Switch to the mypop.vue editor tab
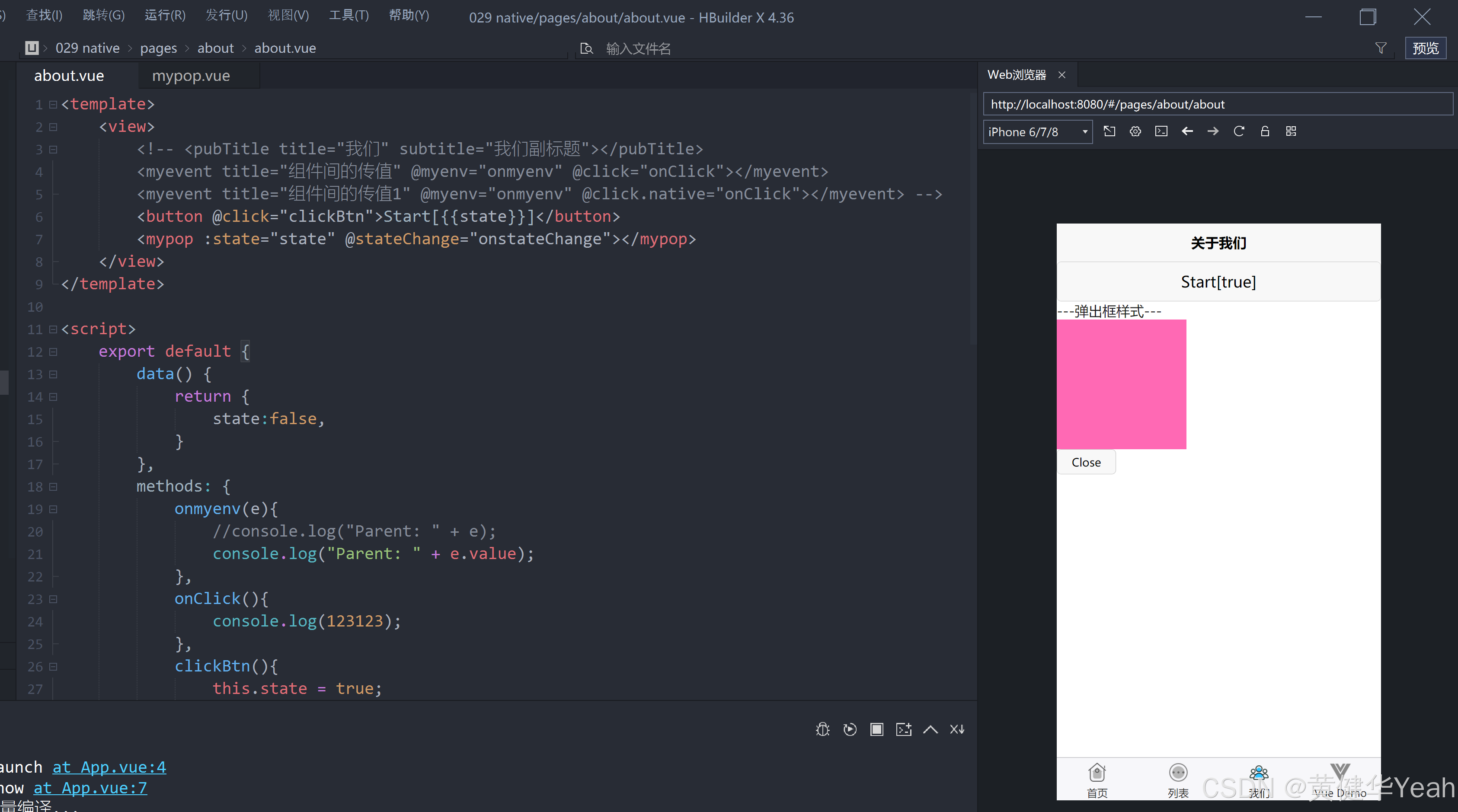Screen dimensions: 1458x812 [191, 76]
